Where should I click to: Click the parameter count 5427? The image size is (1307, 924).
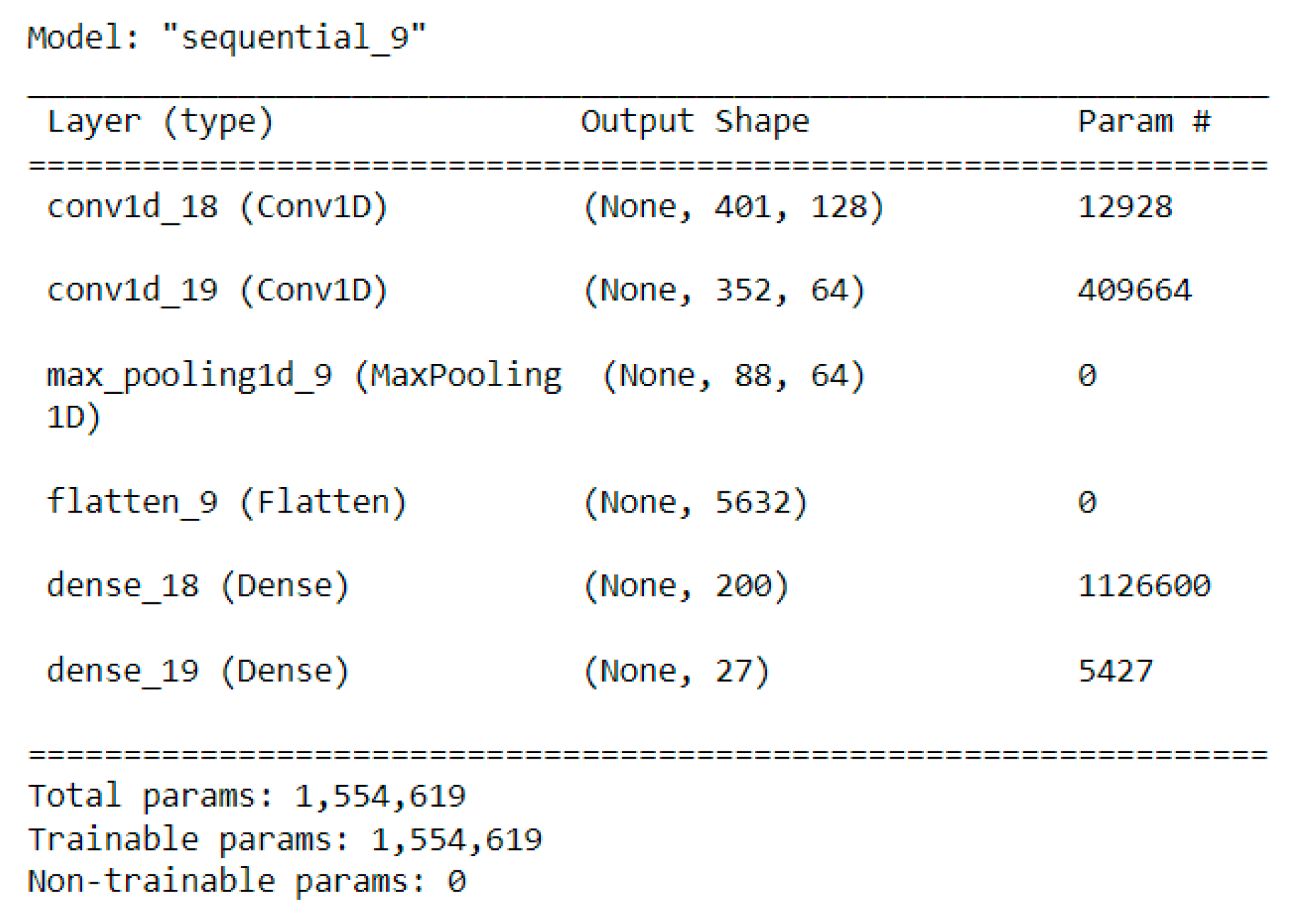point(1115,671)
